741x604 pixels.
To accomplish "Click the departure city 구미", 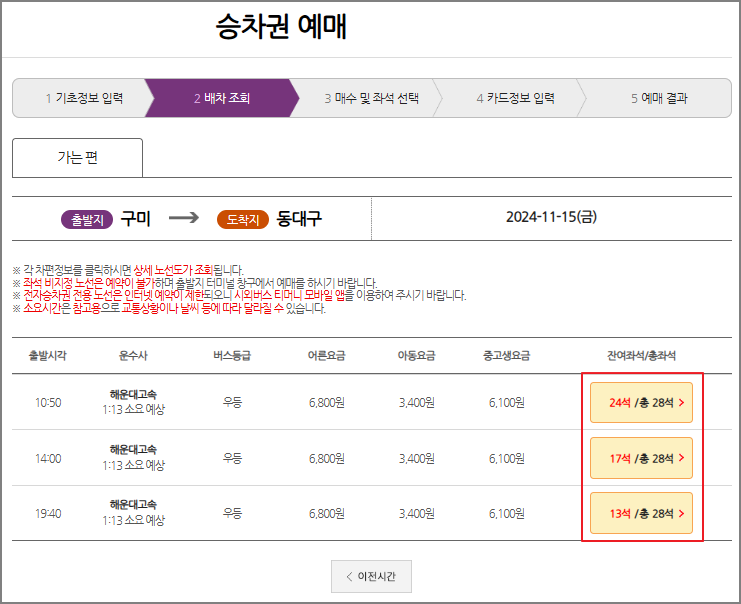I will click(136, 218).
